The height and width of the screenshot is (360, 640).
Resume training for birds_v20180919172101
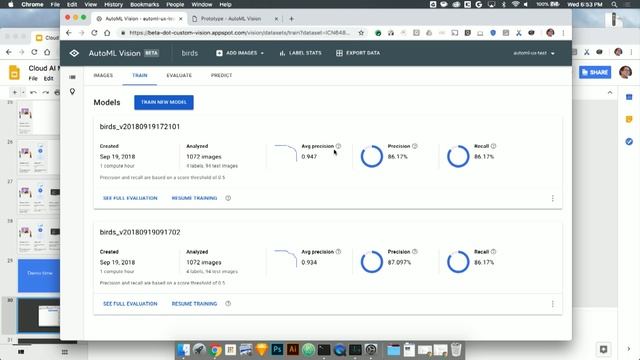click(x=194, y=198)
